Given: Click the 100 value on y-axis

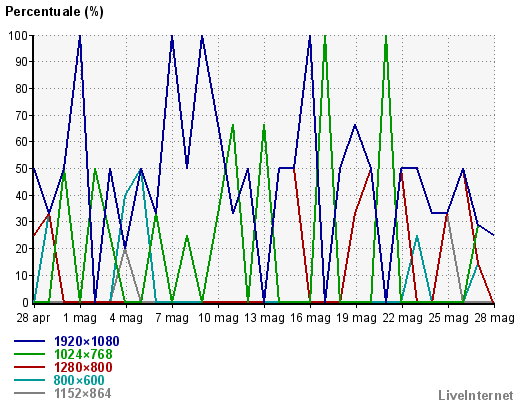Looking at the screenshot, I should click(x=18, y=35).
